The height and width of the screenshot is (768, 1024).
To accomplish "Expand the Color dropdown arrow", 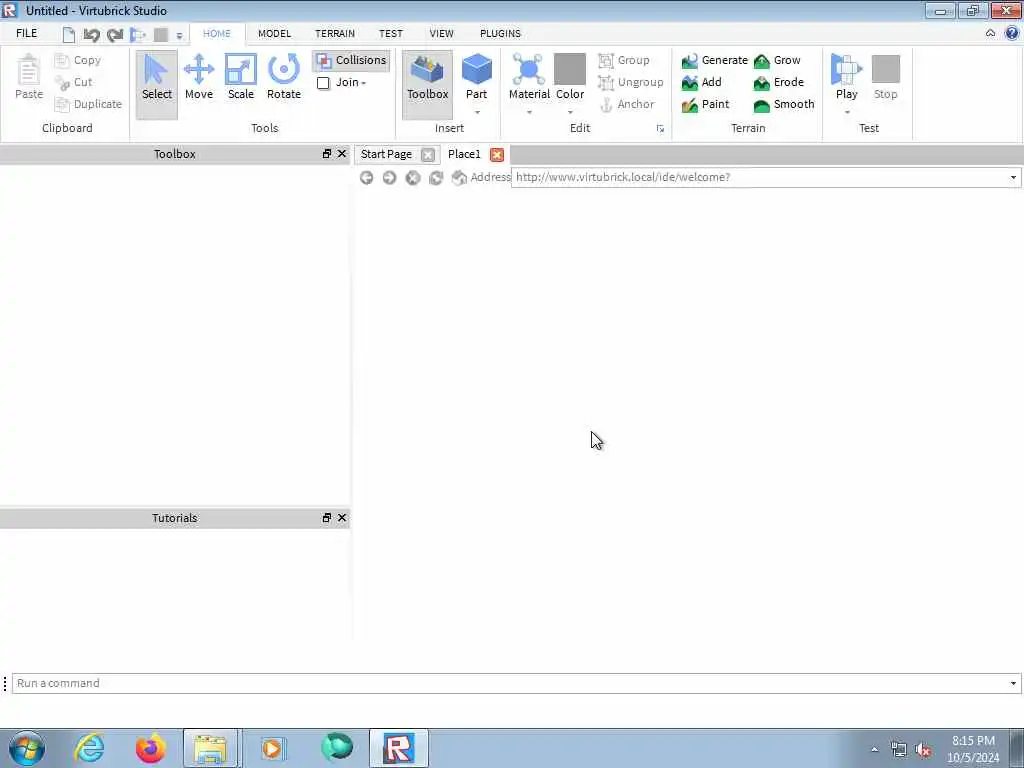I will pyautogui.click(x=570, y=112).
